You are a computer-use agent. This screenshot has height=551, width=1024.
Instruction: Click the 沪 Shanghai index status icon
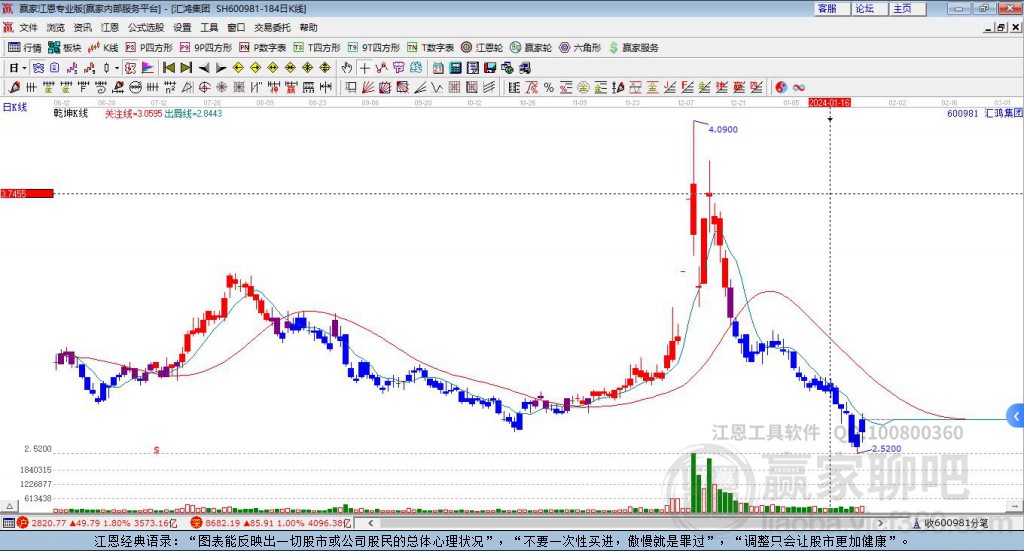pos(23,523)
